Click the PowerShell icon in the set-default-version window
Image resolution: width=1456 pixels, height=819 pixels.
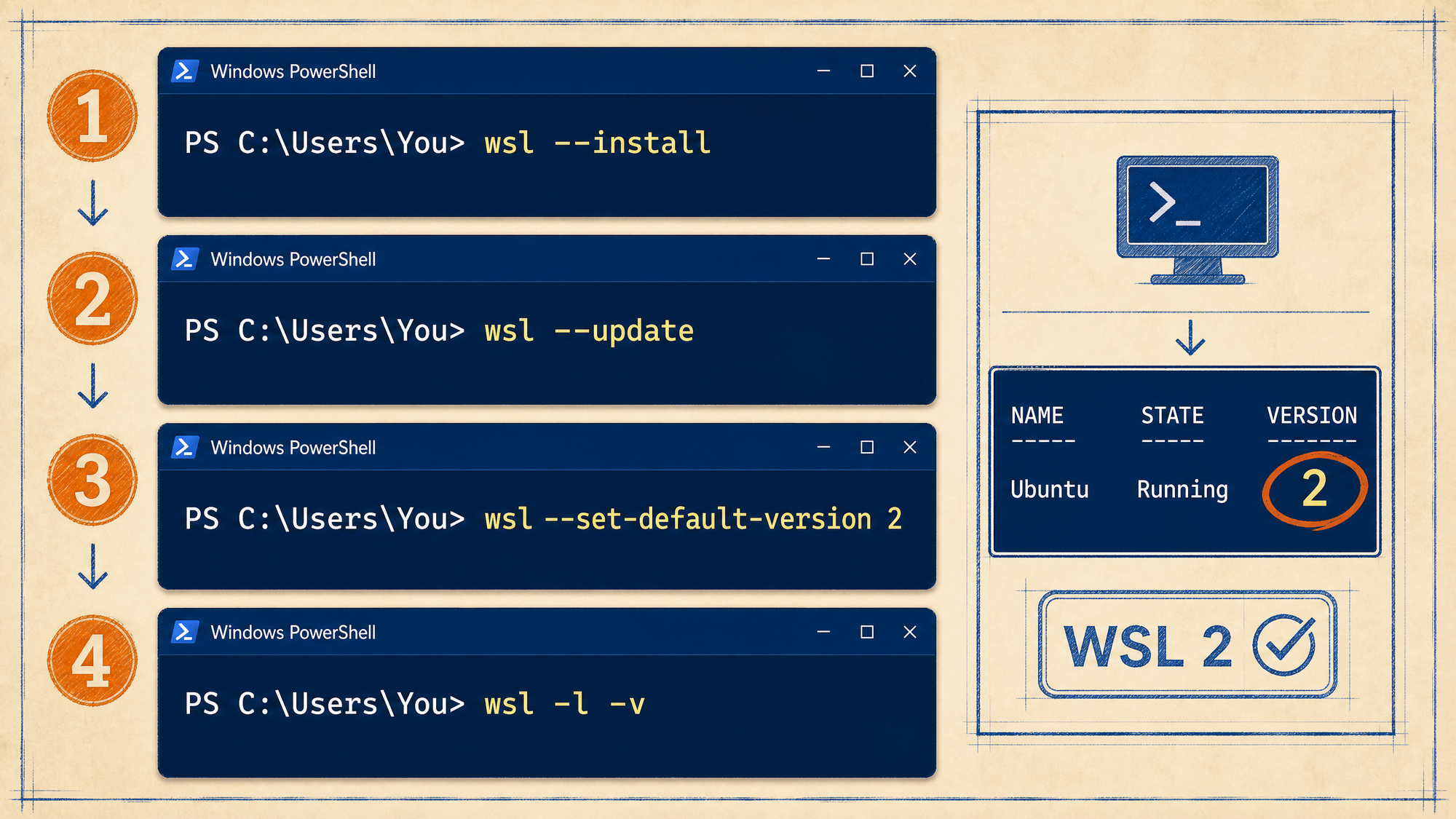click(185, 447)
